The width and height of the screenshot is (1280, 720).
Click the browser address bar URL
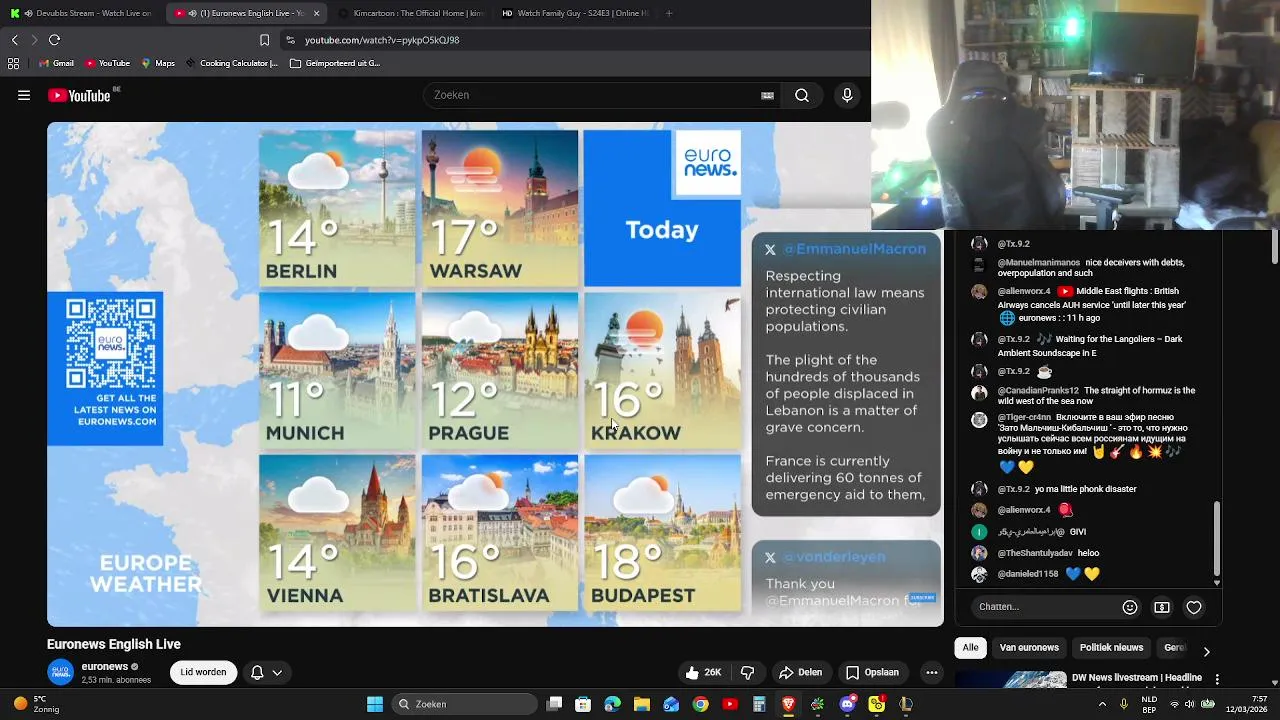[x=382, y=40]
